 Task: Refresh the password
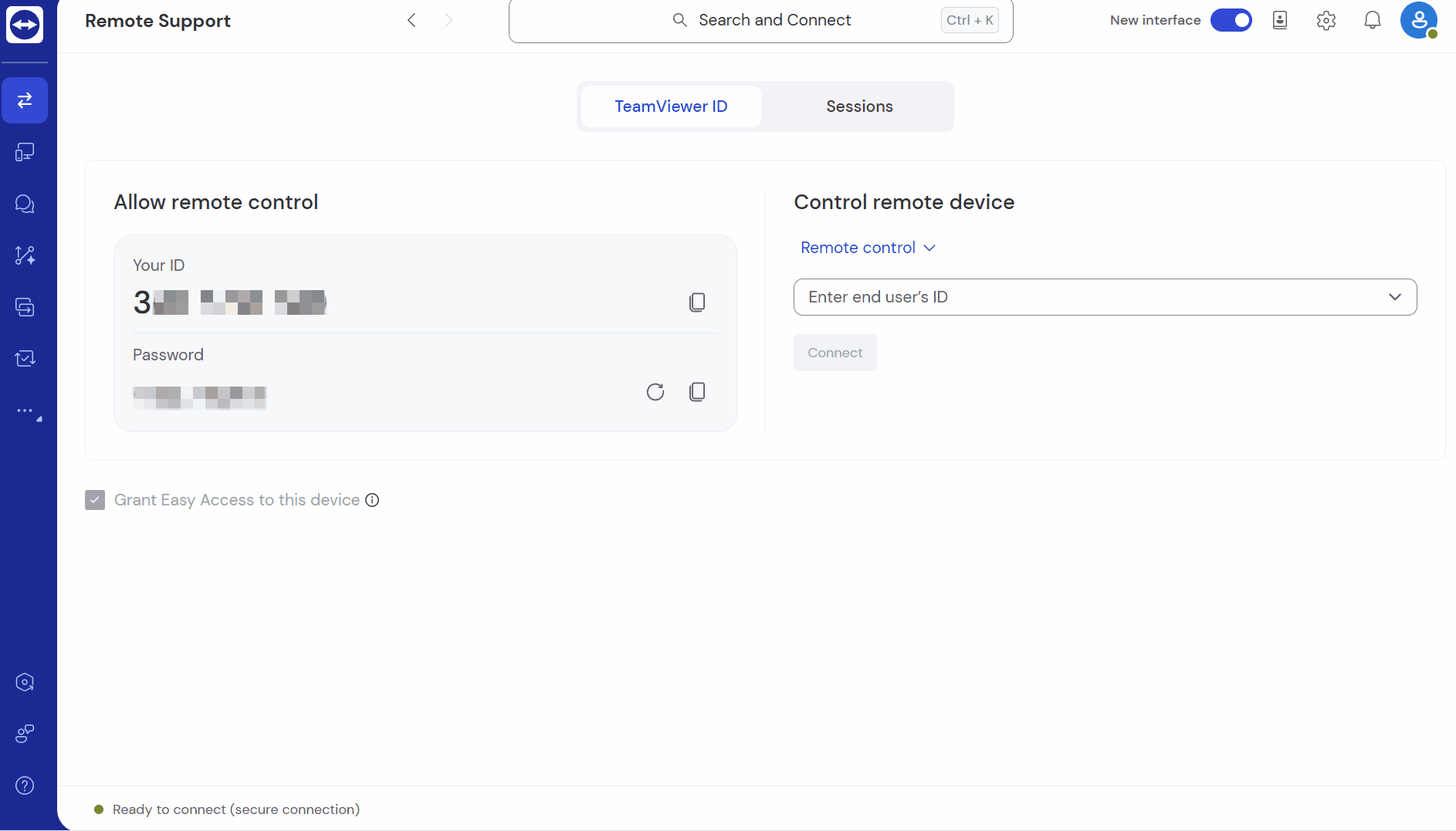tap(655, 392)
